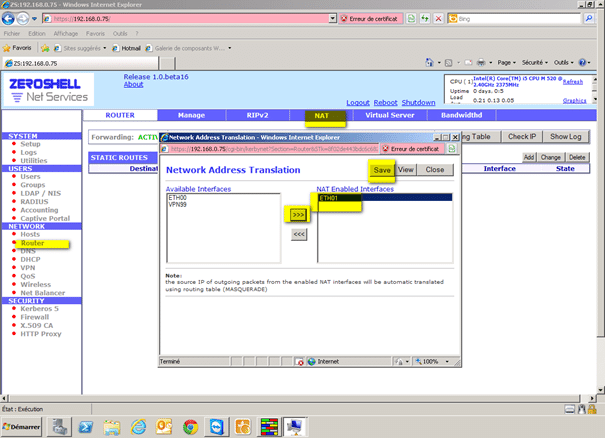Click the Check IP button
The height and width of the screenshot is (438, 605).
click(522, 137)
